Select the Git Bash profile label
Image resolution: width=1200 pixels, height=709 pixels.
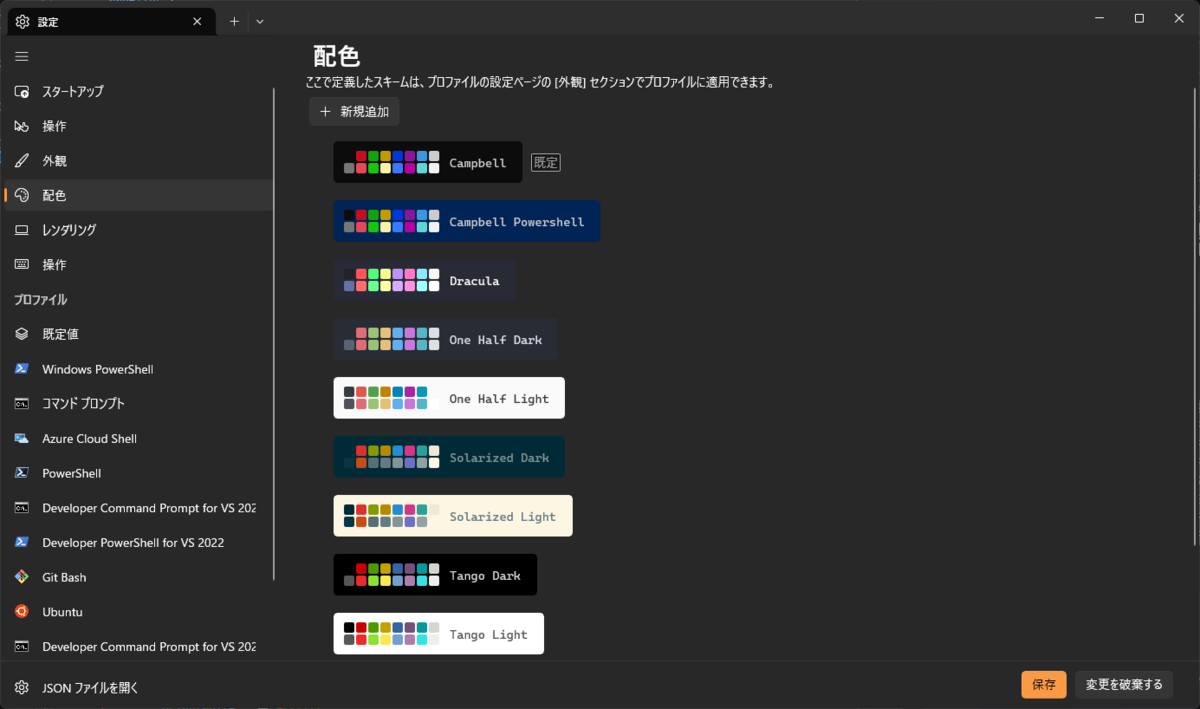coord(64,577)
